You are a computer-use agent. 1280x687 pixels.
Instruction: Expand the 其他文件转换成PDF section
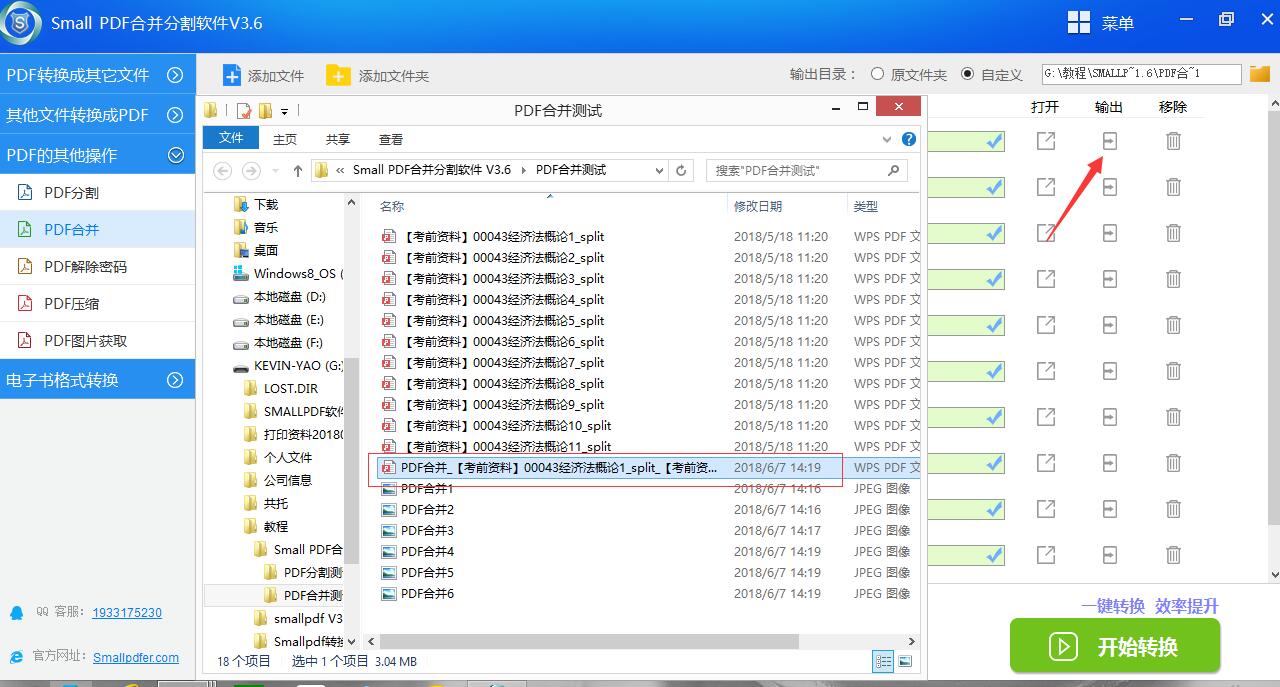175,115
